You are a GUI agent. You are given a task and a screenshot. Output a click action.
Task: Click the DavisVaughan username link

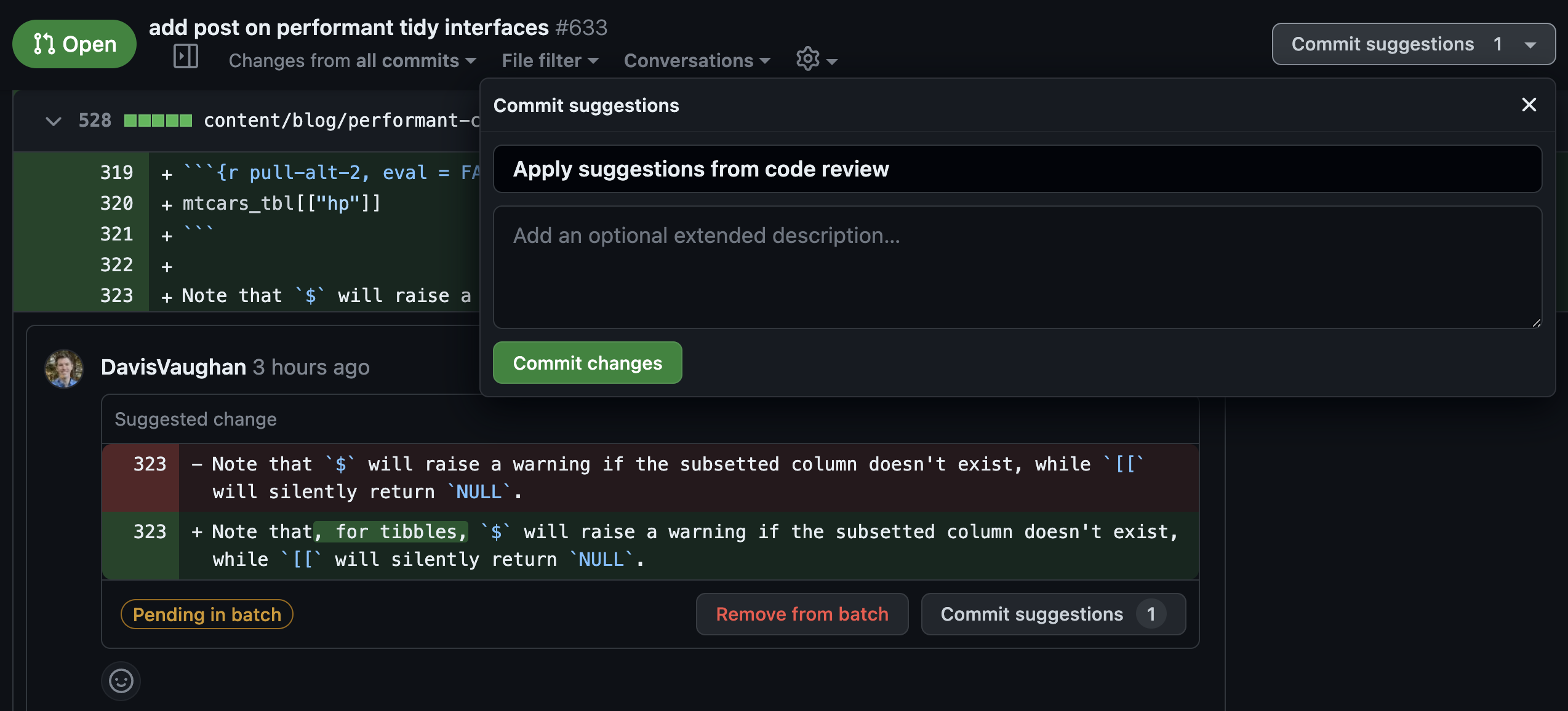(174, 367)
